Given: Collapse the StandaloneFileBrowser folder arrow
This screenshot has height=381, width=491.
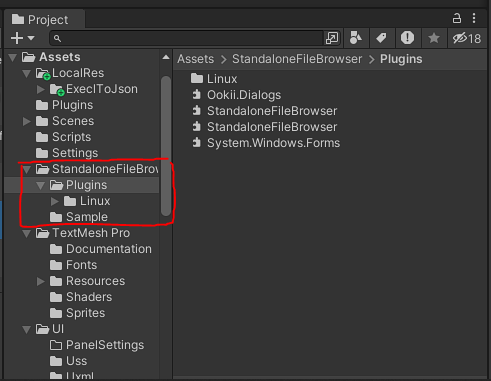Looking at the screenshot, I should tap(26, 169).
